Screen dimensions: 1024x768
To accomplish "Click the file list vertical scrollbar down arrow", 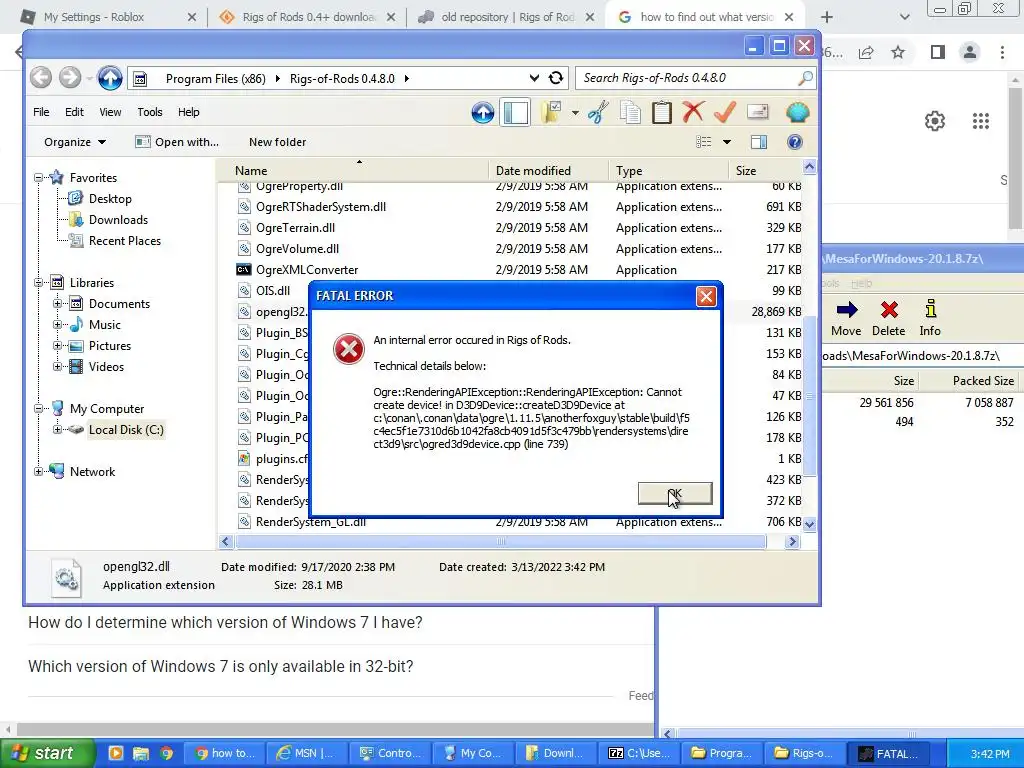I will click(810, 523).
